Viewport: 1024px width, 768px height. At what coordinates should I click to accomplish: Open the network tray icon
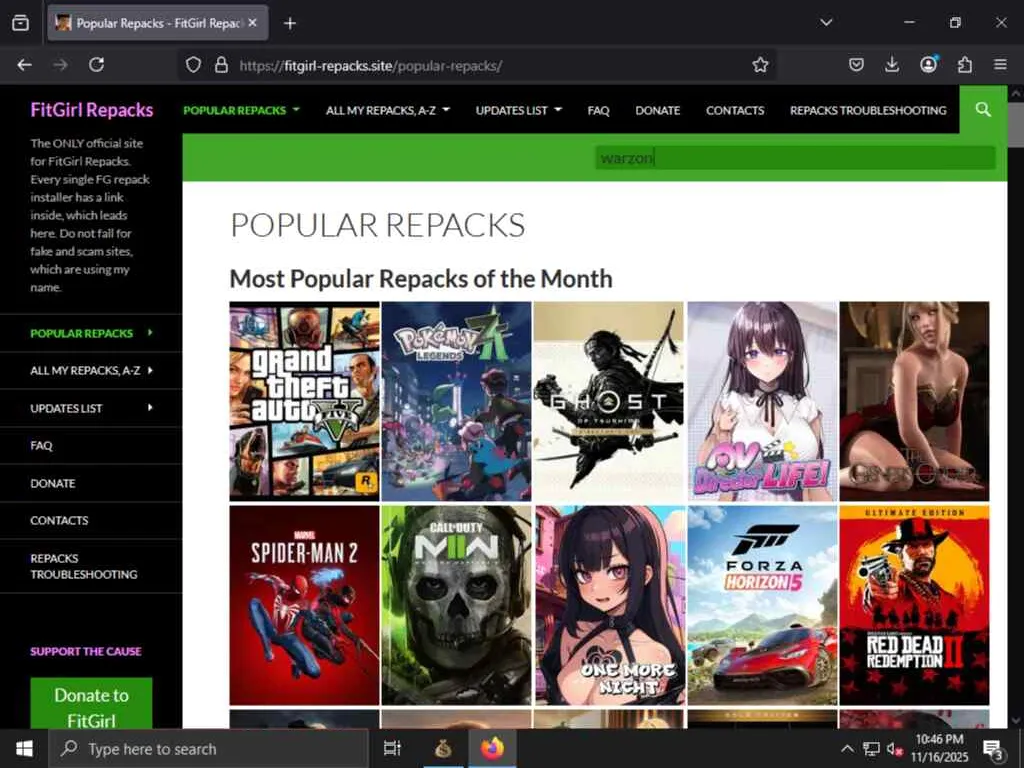[x=871, y=748]
